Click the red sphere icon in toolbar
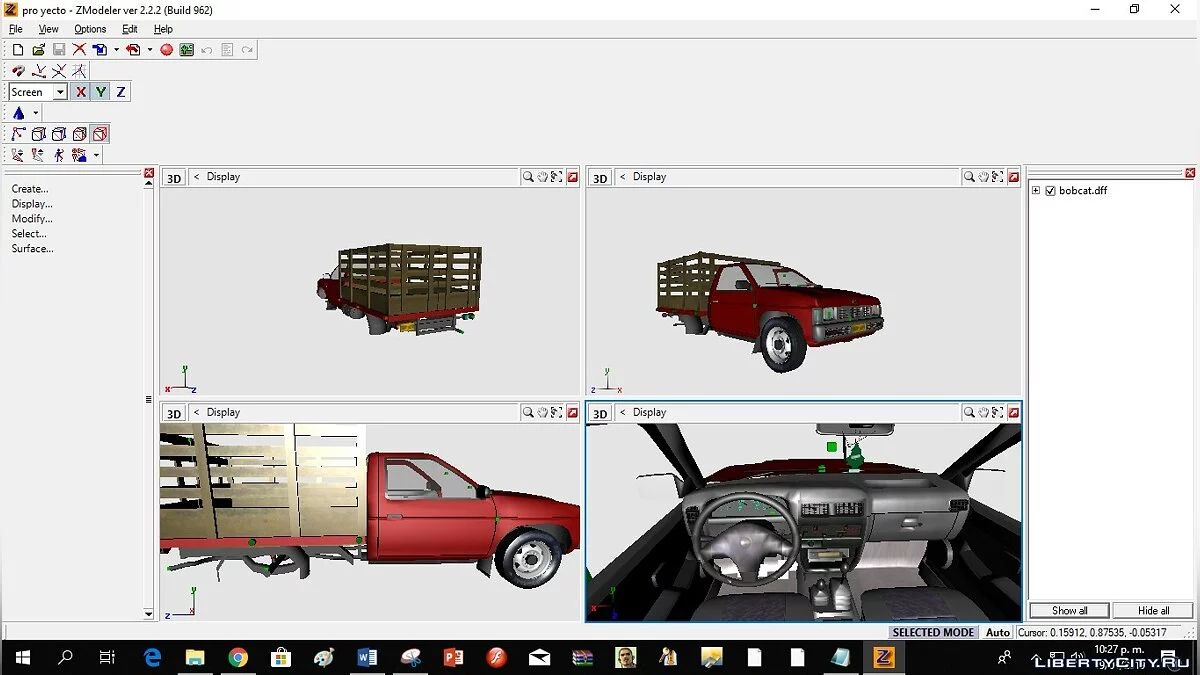The width and height of the screenshot is (1200, 675). 166,49
